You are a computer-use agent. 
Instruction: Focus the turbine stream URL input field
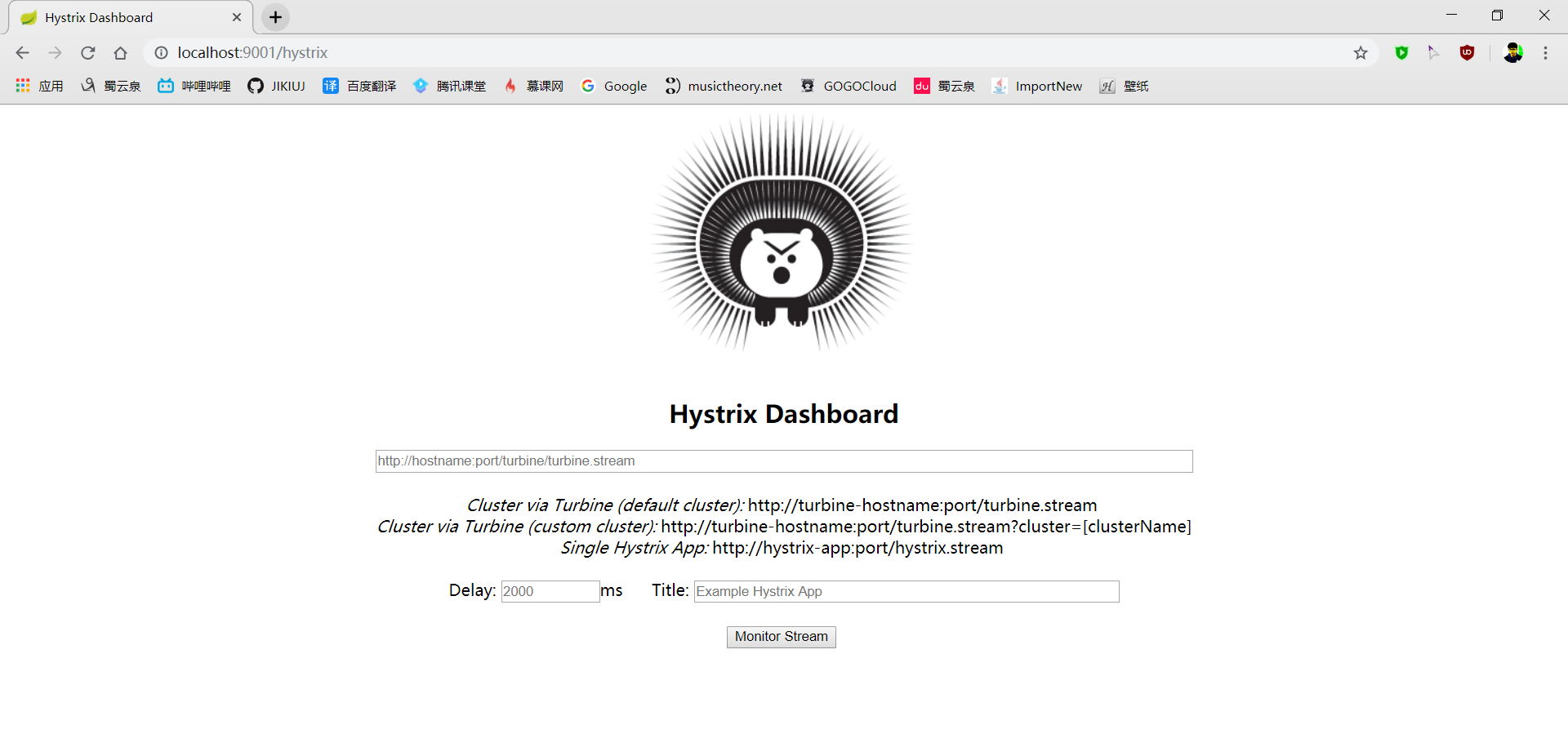point(784,461)
